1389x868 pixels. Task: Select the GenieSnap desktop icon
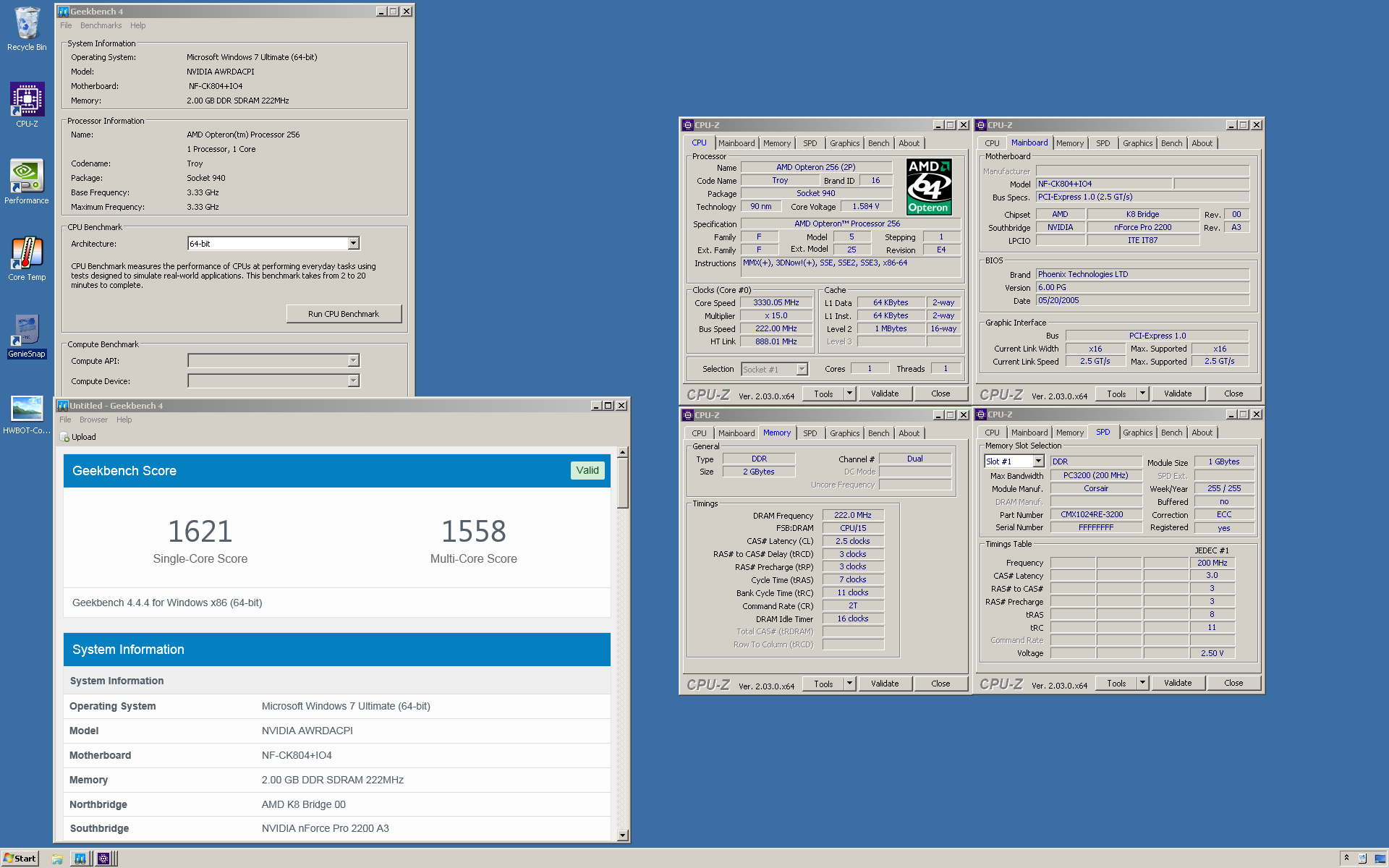[27, 336]
